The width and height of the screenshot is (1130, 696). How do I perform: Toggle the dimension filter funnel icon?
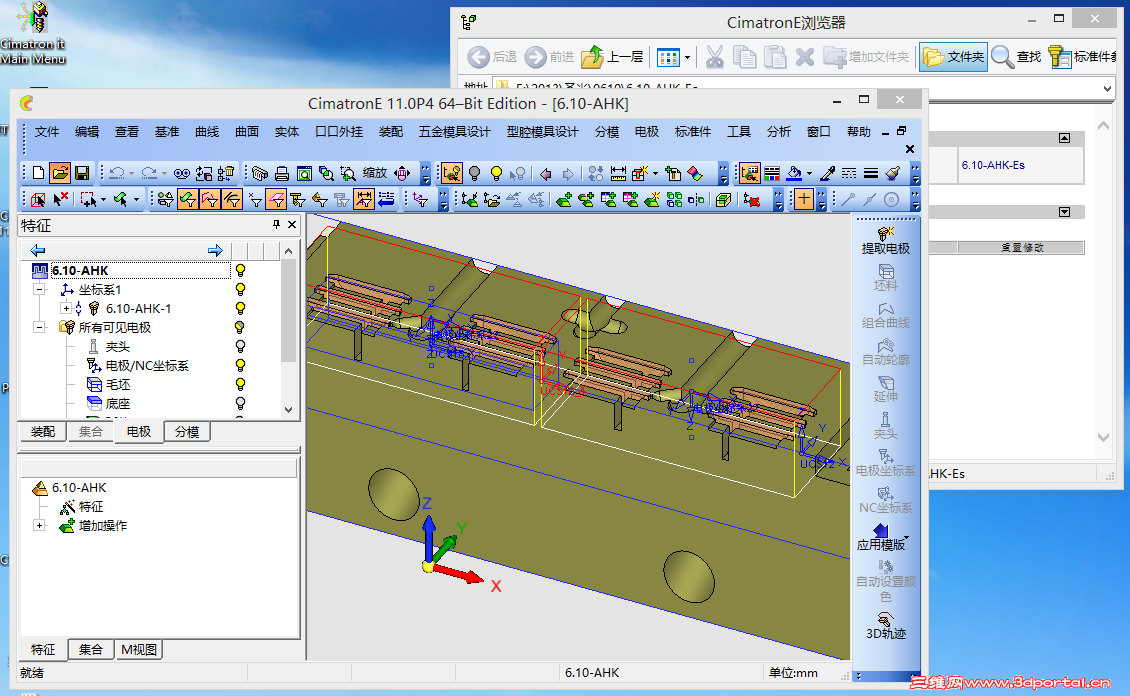[364, 199]
